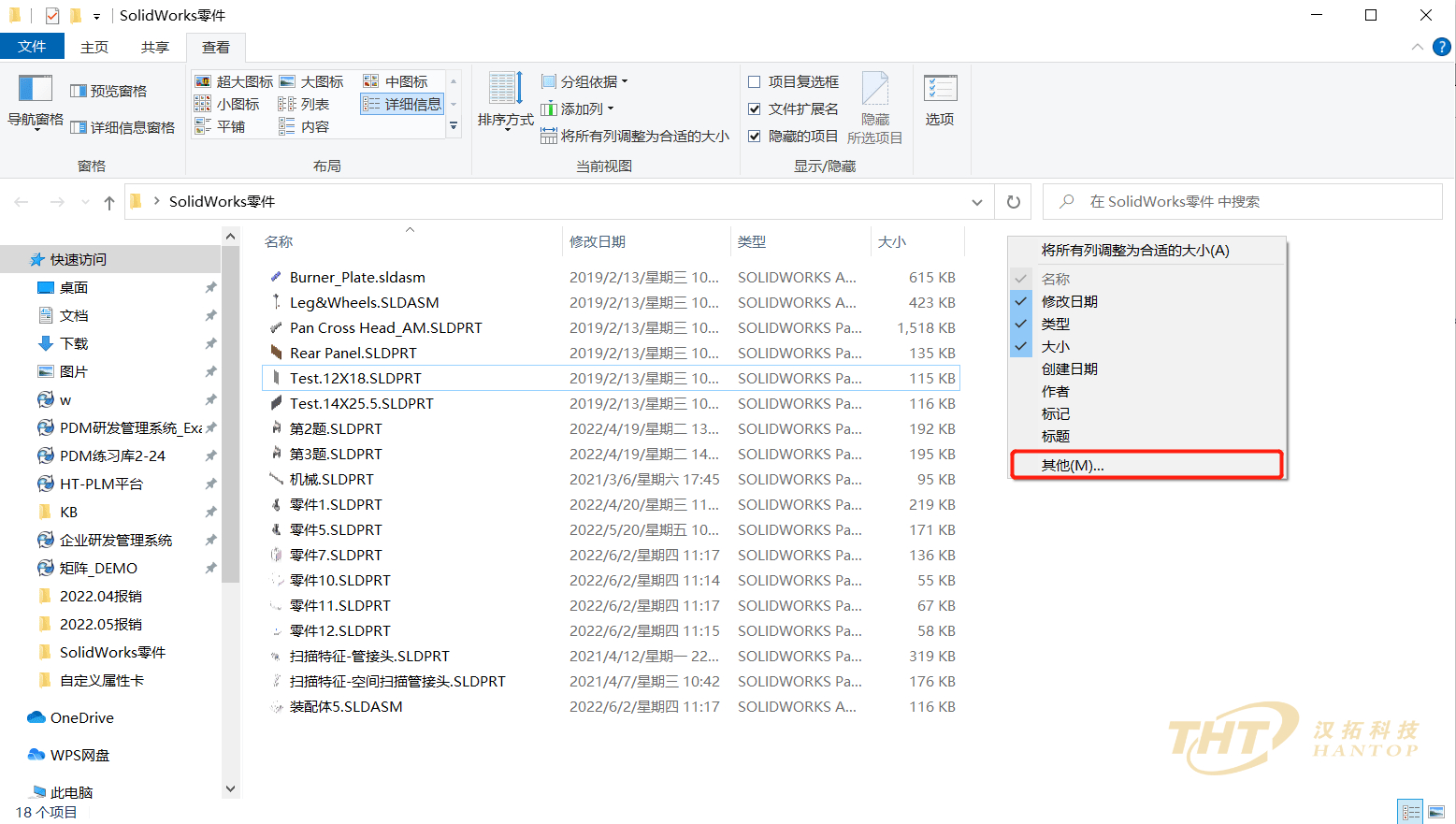Sort files by the 名称 column header
This screenshot has height=824, width=1456.
tap(410, 241)
